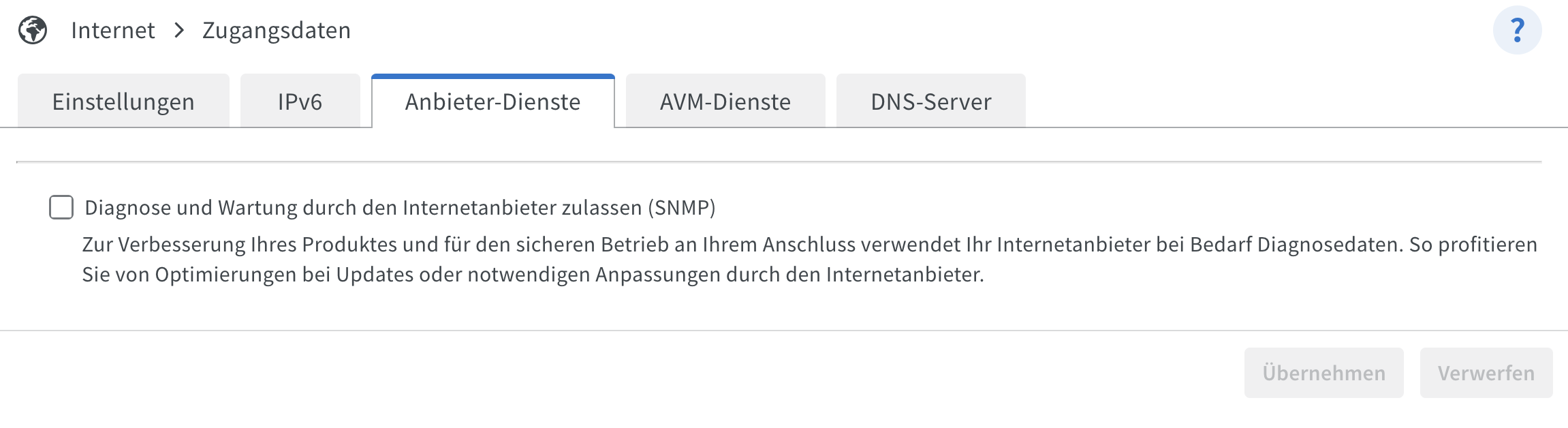The width and height of the screenshot is (1568, 428).
Task: Select the Anbieter-Dienste tab
Action: coord(492,102)
